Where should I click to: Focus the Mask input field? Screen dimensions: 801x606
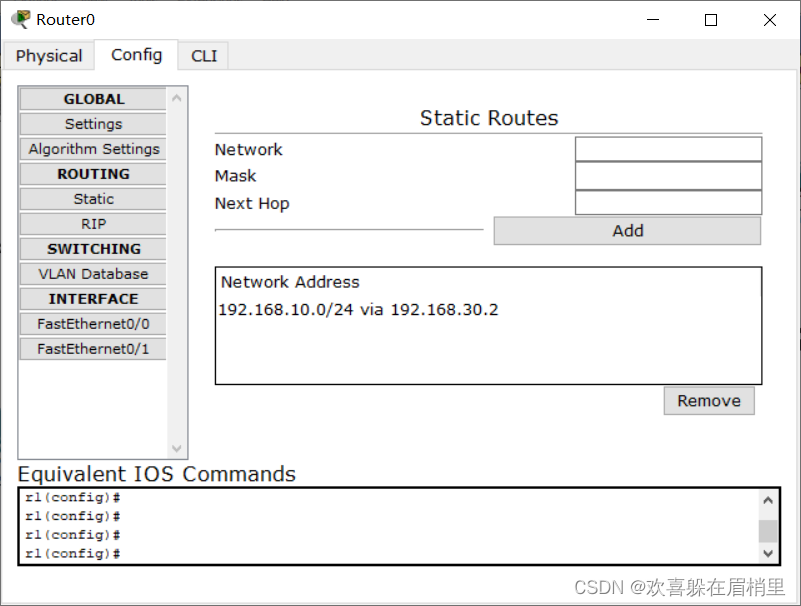(x=668, y=176)
